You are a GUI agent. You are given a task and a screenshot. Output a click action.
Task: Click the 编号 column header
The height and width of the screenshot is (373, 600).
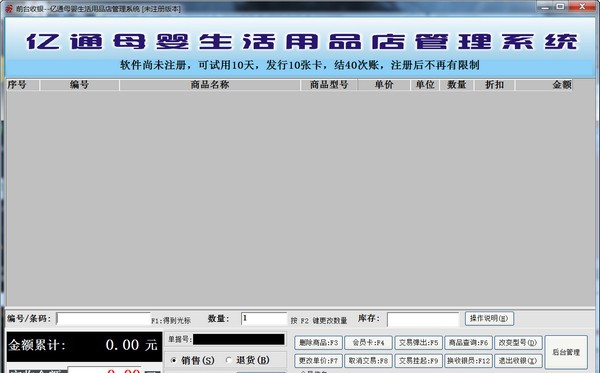[x=80, y=85]
